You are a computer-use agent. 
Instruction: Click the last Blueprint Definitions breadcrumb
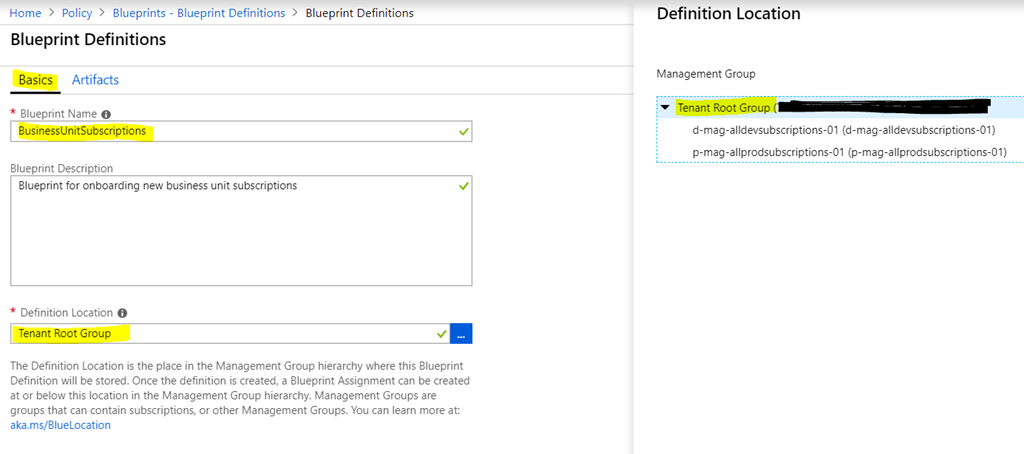click(x=359, y=13)
